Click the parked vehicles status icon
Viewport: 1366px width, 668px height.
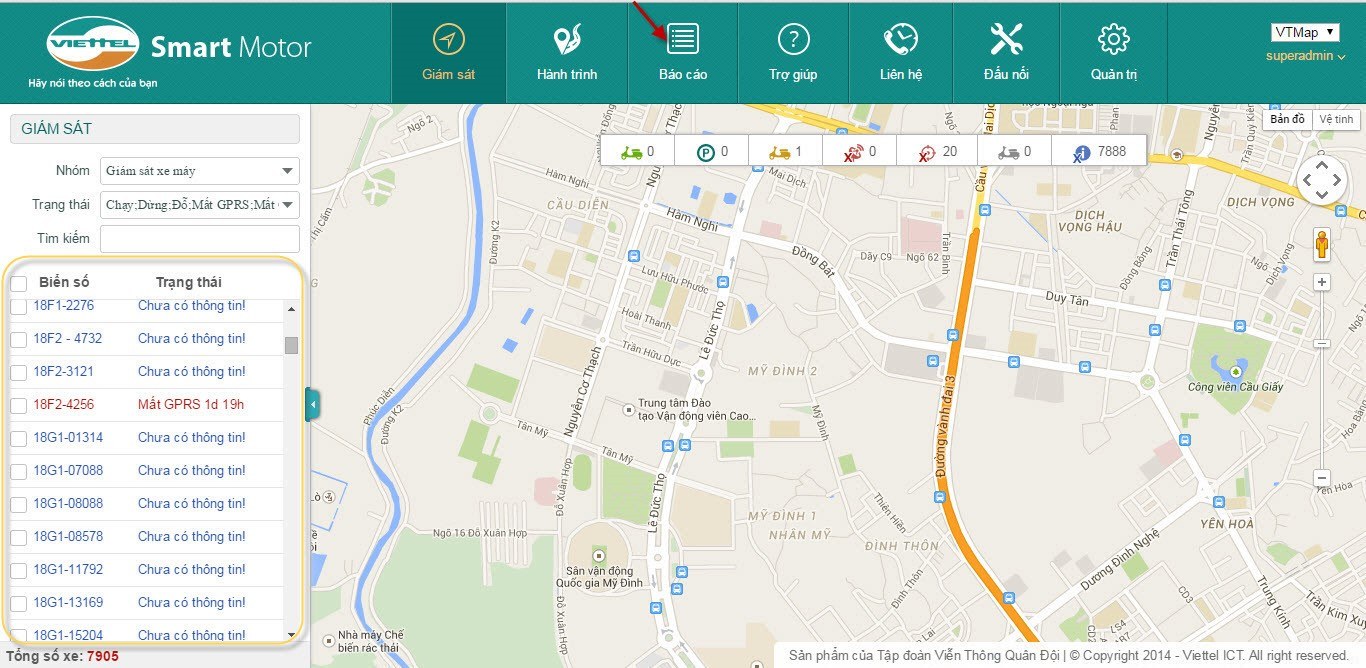coord(707,152)
